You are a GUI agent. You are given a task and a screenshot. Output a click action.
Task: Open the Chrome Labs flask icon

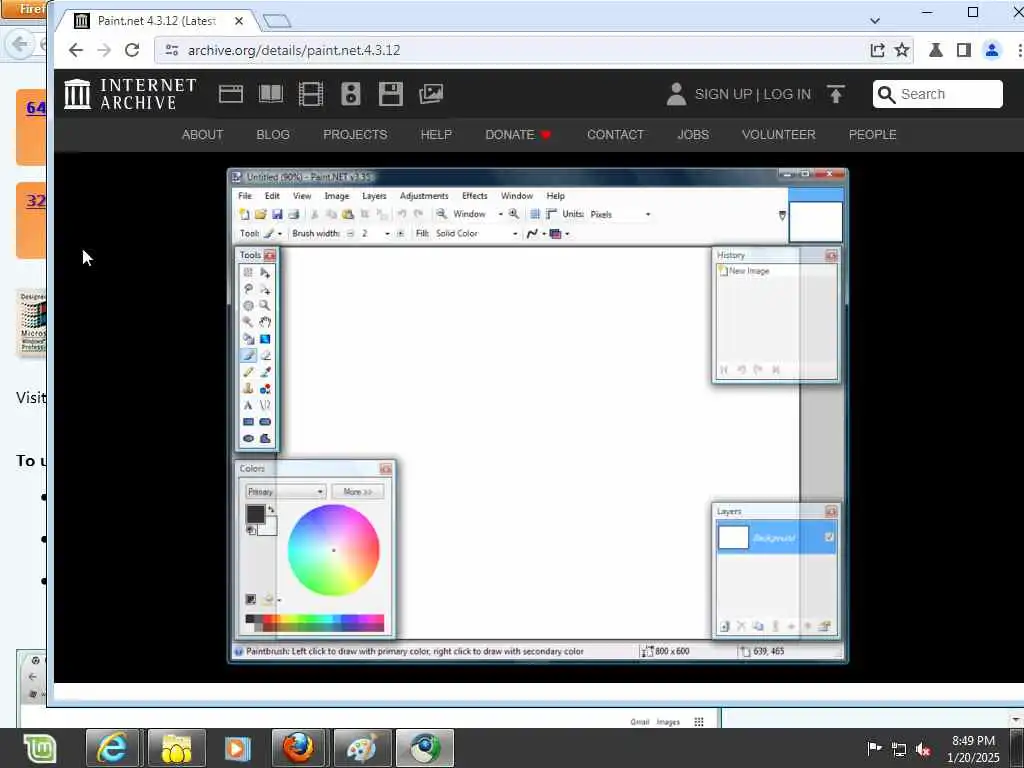936,50
